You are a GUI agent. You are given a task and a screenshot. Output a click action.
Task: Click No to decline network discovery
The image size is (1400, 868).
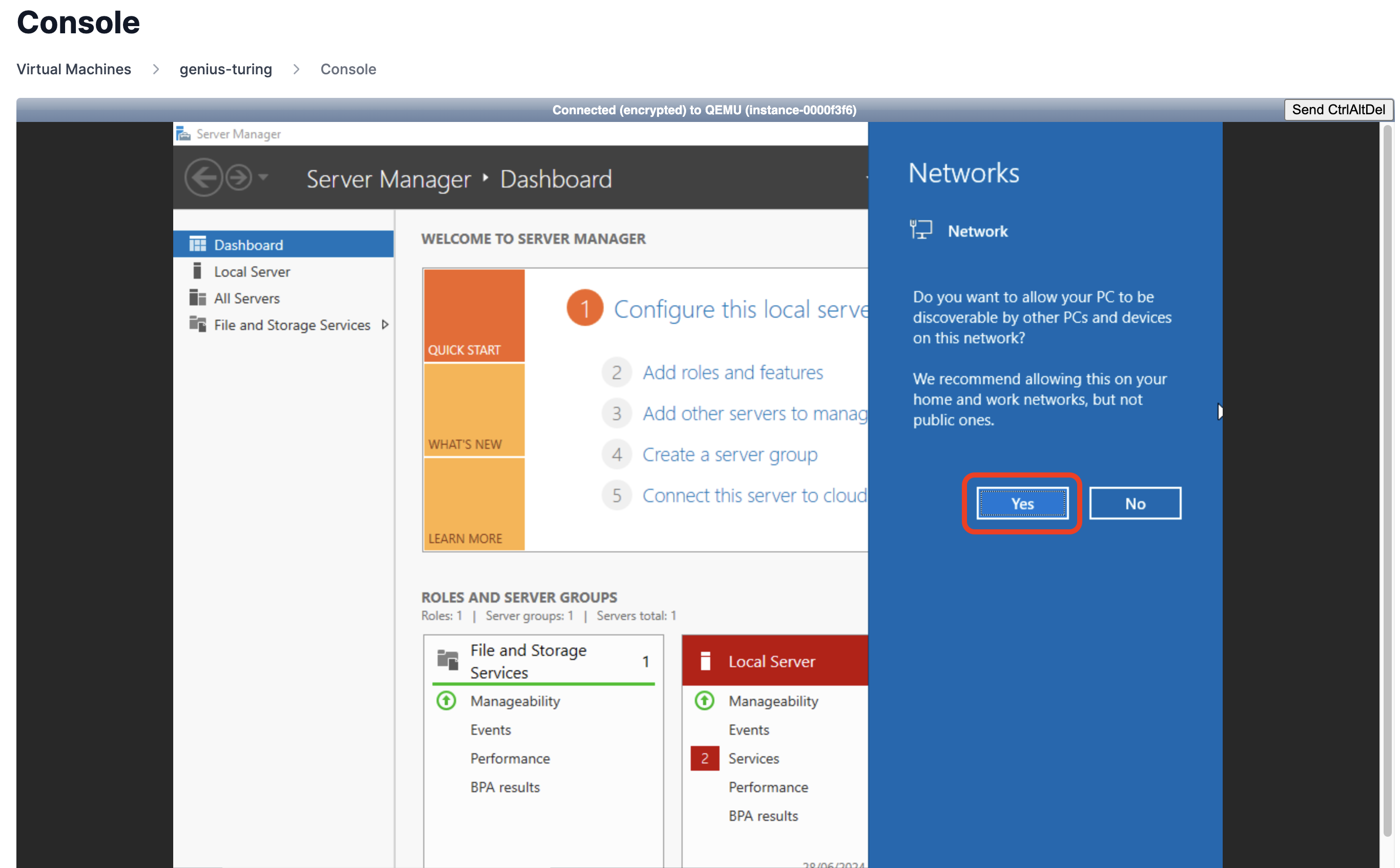tap(1135, 504)
